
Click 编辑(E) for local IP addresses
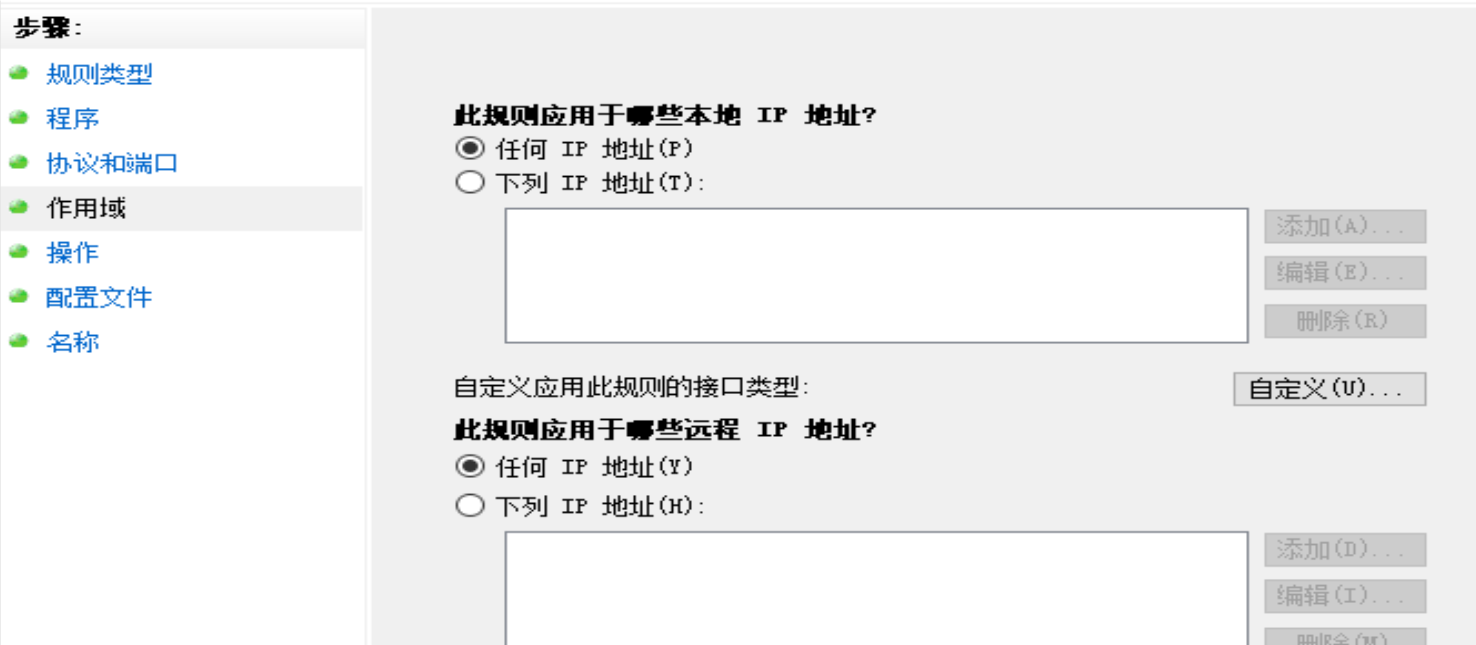(1344, 274)
